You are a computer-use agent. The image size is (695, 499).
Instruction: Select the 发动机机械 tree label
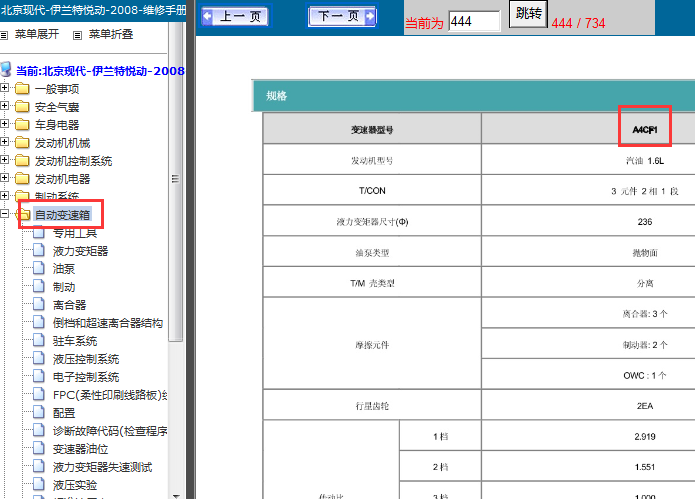point(62,143)
